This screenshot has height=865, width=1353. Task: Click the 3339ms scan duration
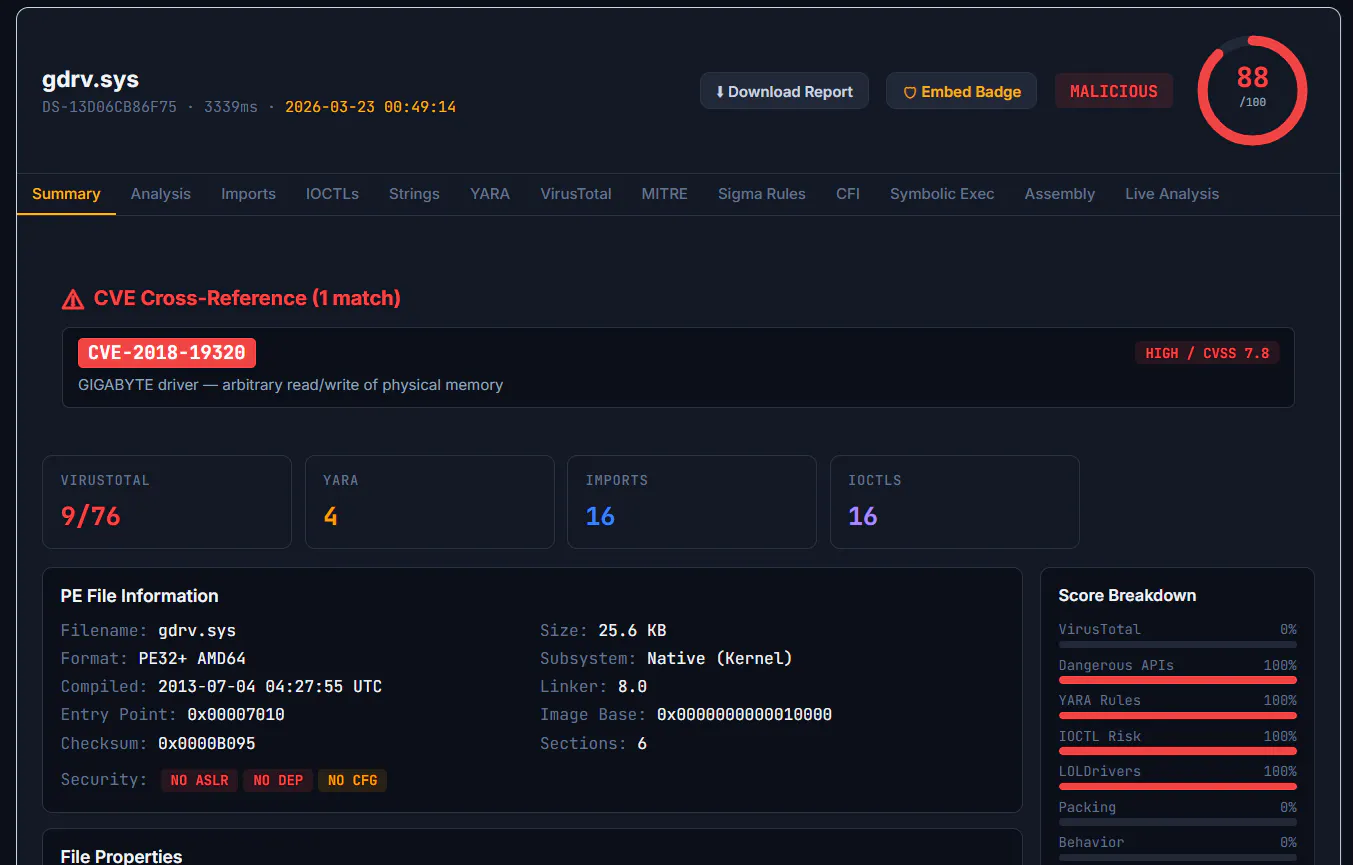tap(231, 107)
